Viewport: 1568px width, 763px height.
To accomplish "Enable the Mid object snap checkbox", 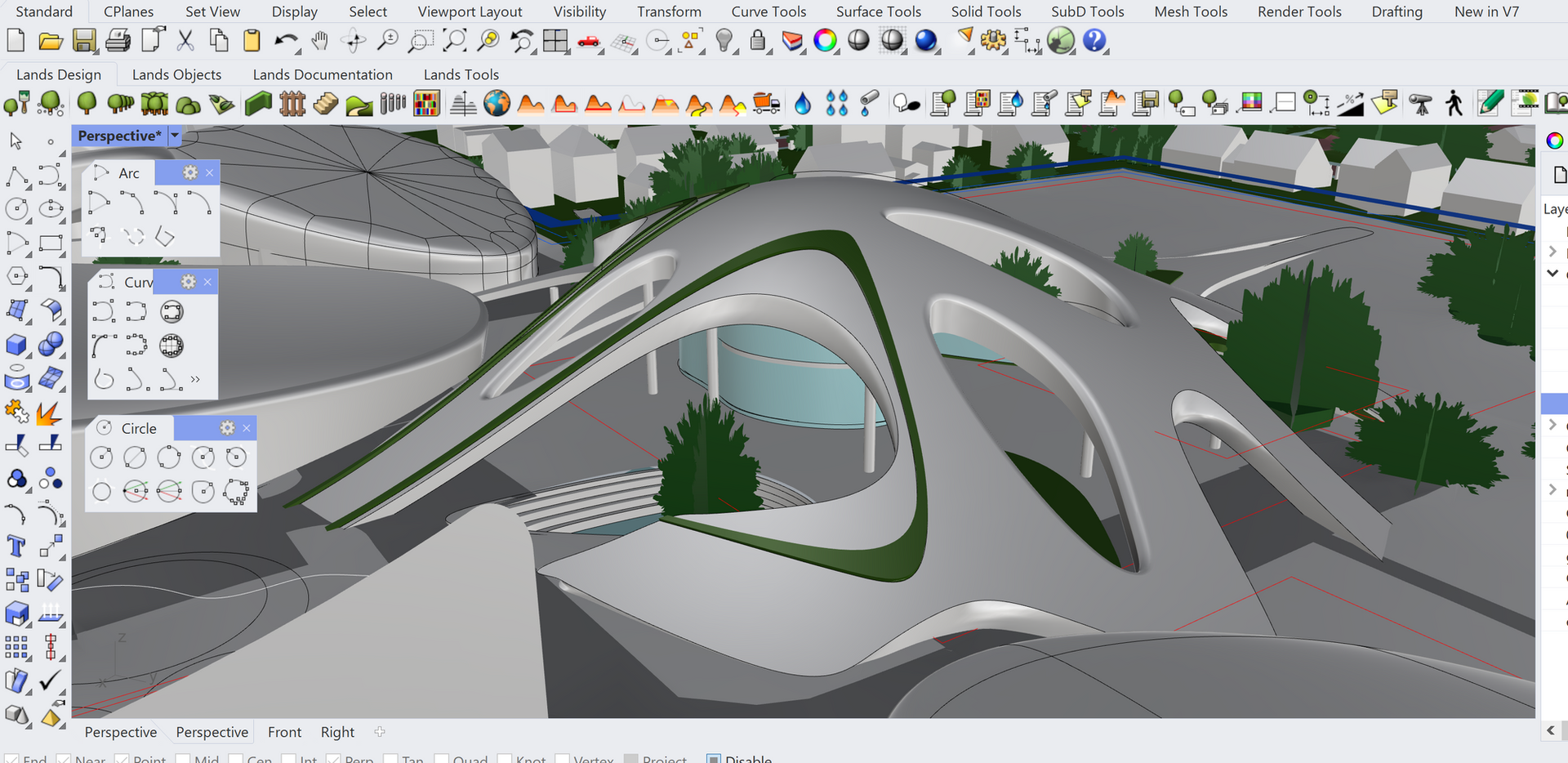I will pos(183,759).
